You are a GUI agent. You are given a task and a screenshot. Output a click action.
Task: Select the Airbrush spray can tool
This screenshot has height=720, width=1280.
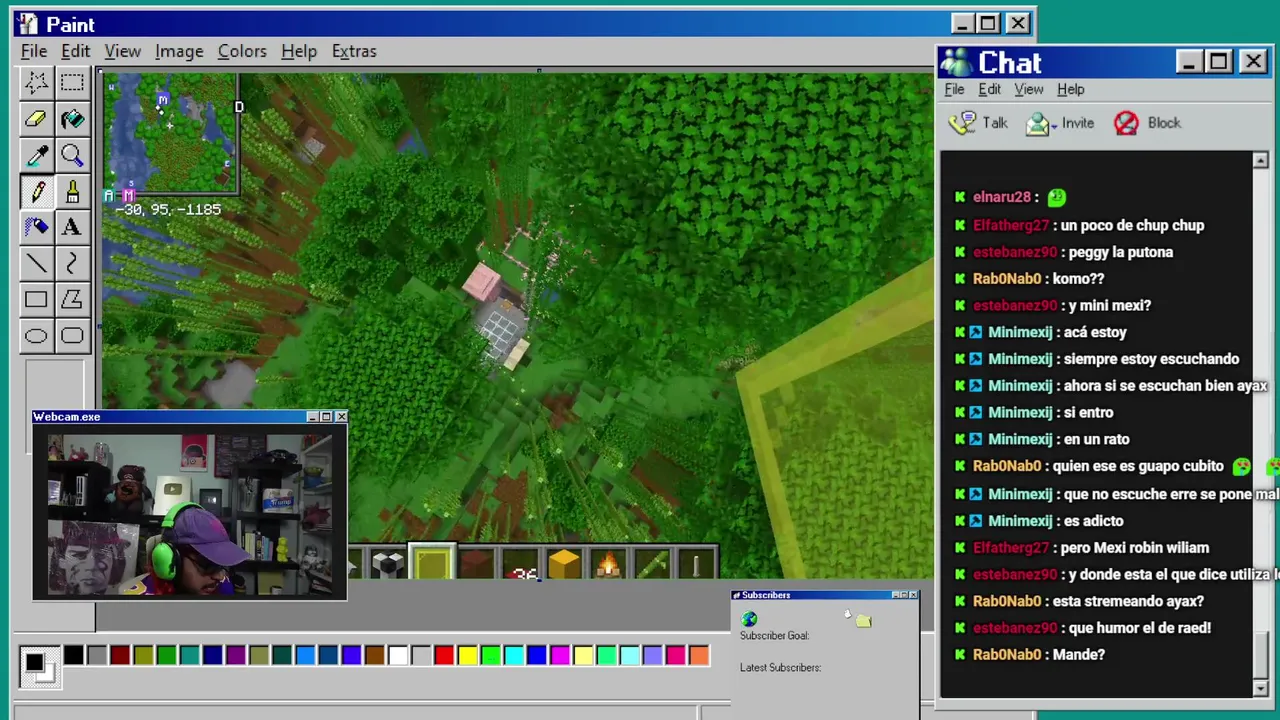[x=36, y=227]
